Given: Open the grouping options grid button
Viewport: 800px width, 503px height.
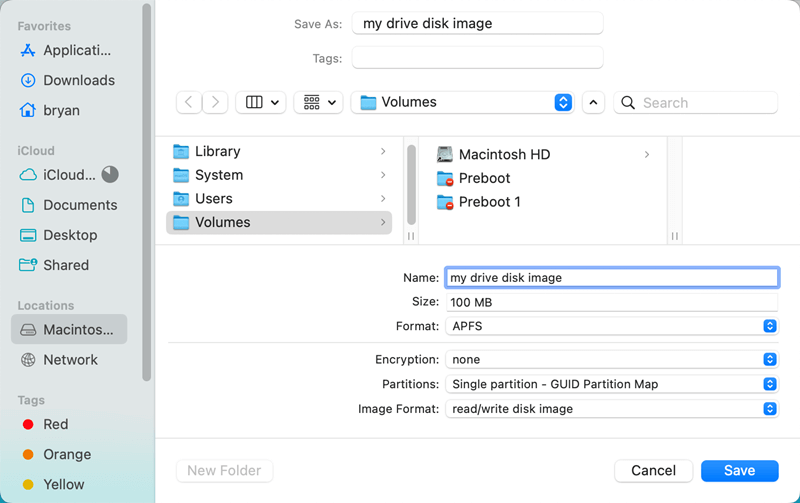Looking at the screenshot, I should (319, 102).
